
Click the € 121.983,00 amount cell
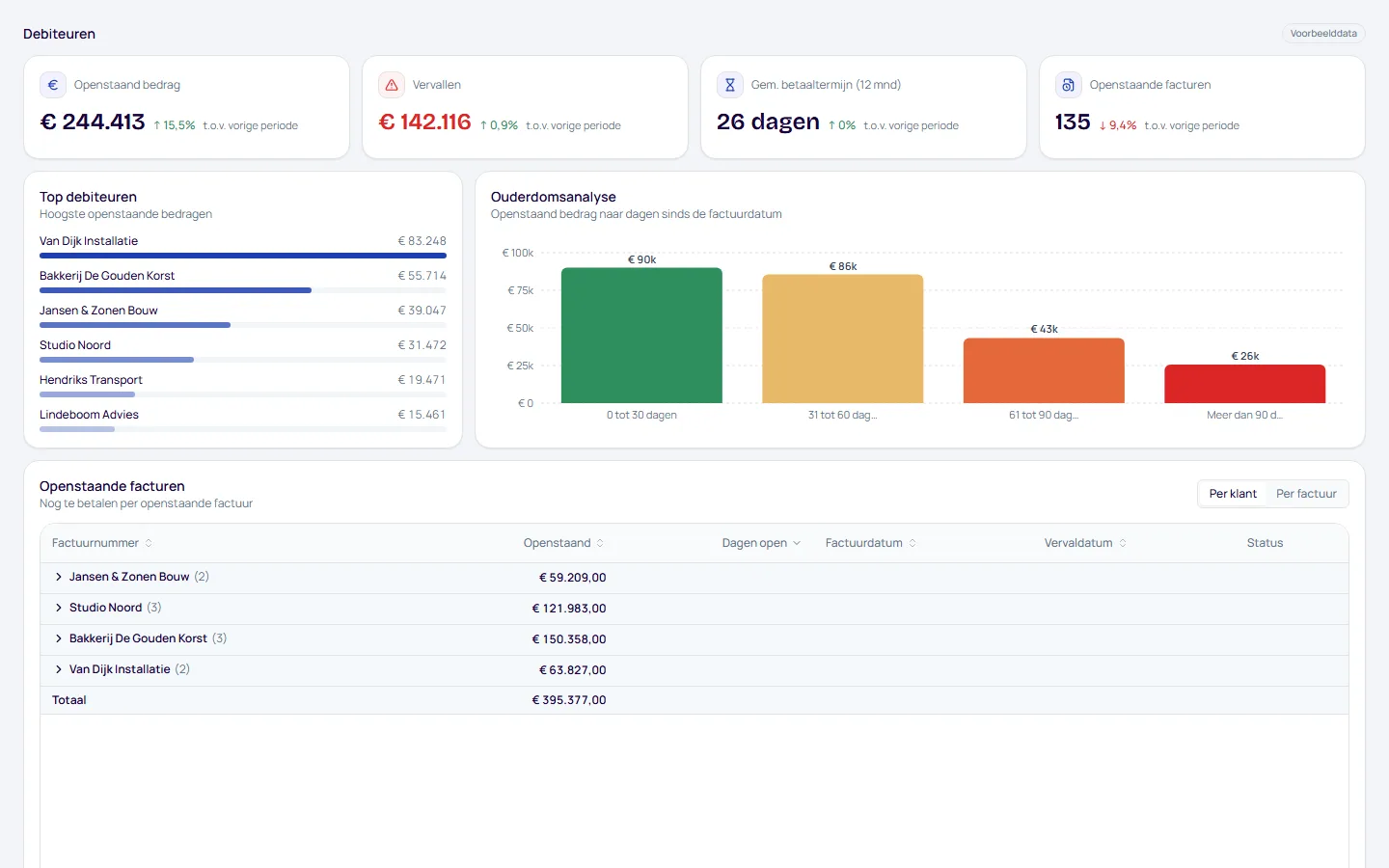pos(569,609)
